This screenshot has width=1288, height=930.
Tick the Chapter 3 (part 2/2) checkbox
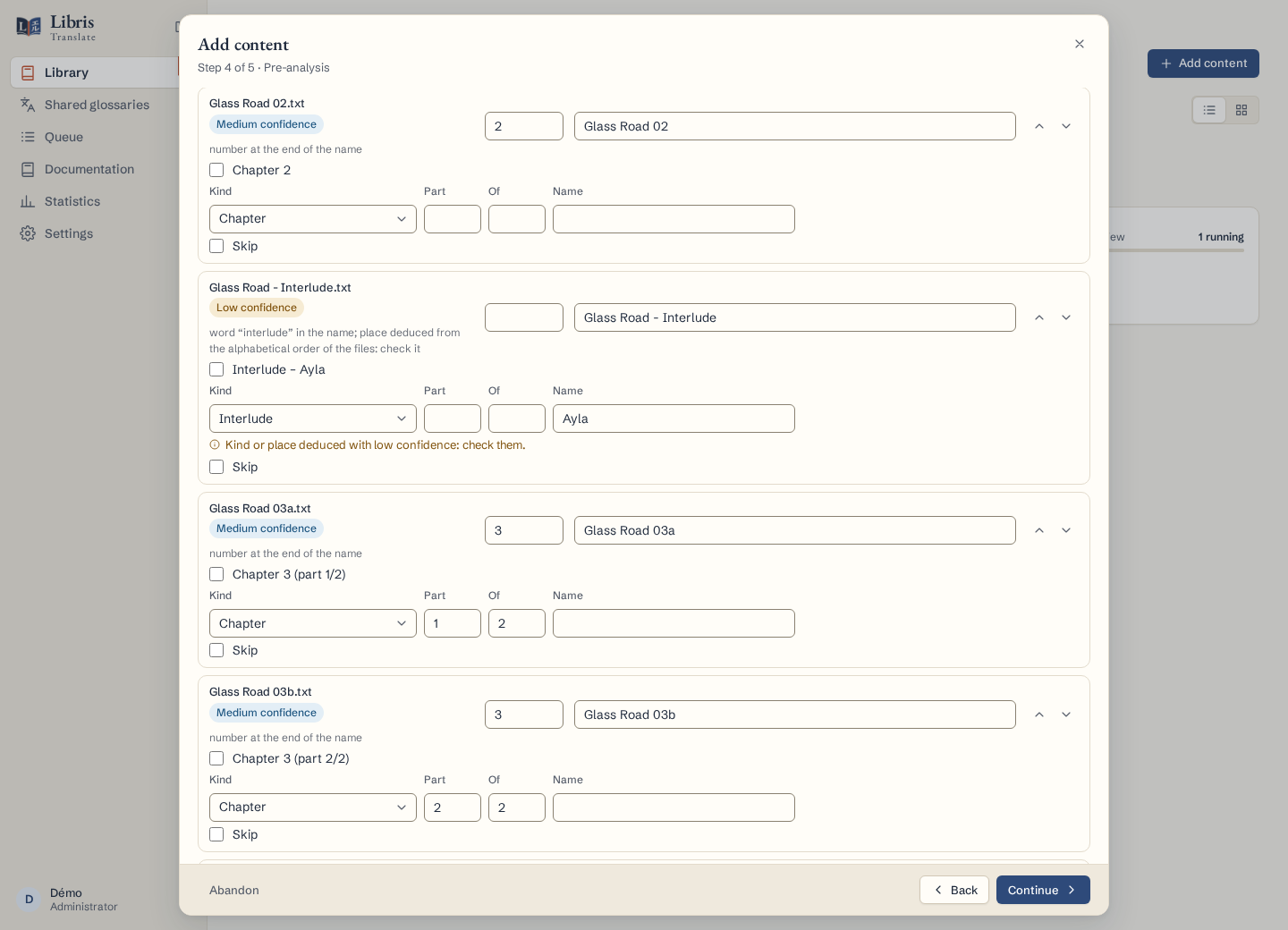[216, 758]
